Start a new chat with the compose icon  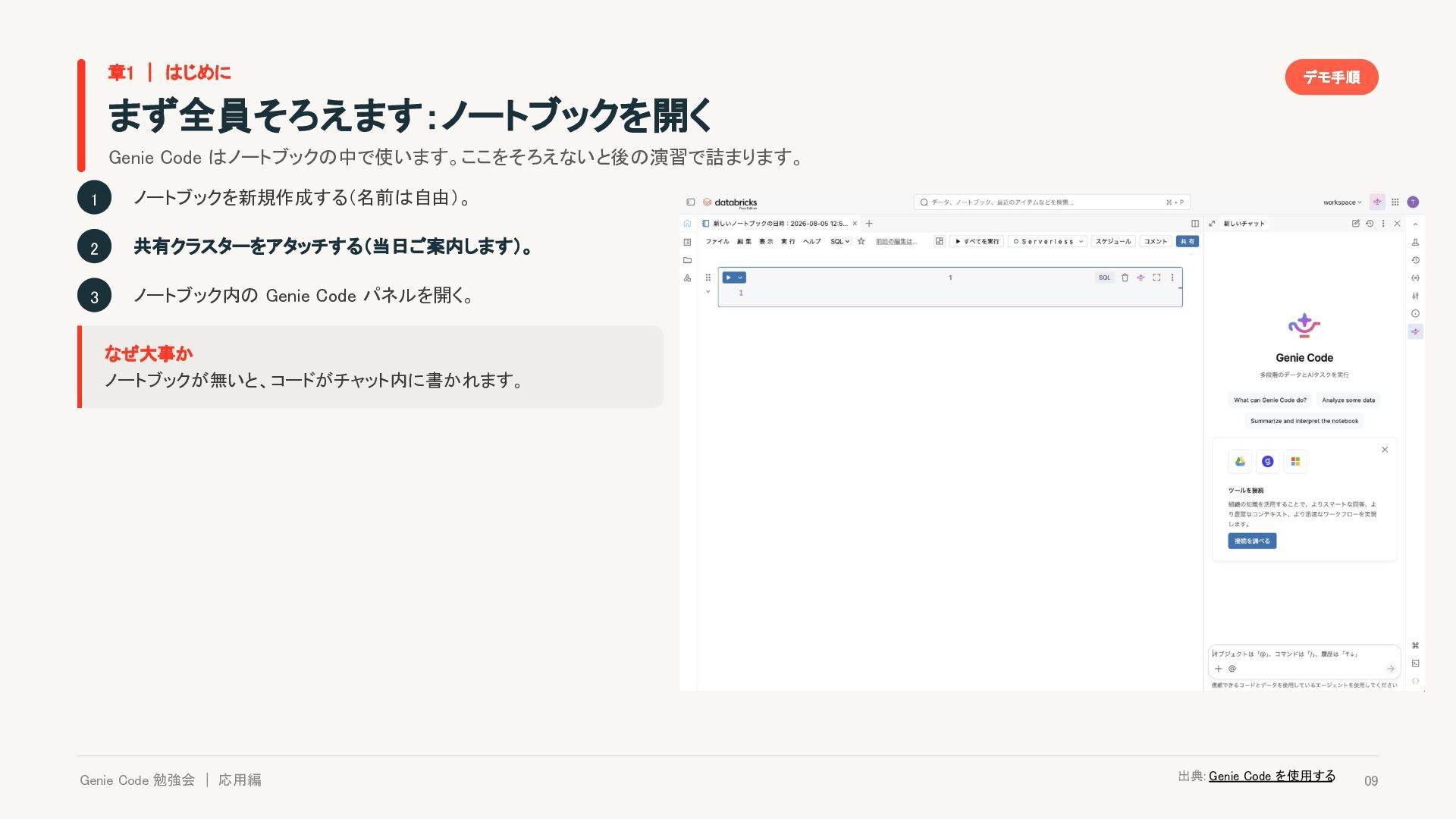[x=1356, y=224]
